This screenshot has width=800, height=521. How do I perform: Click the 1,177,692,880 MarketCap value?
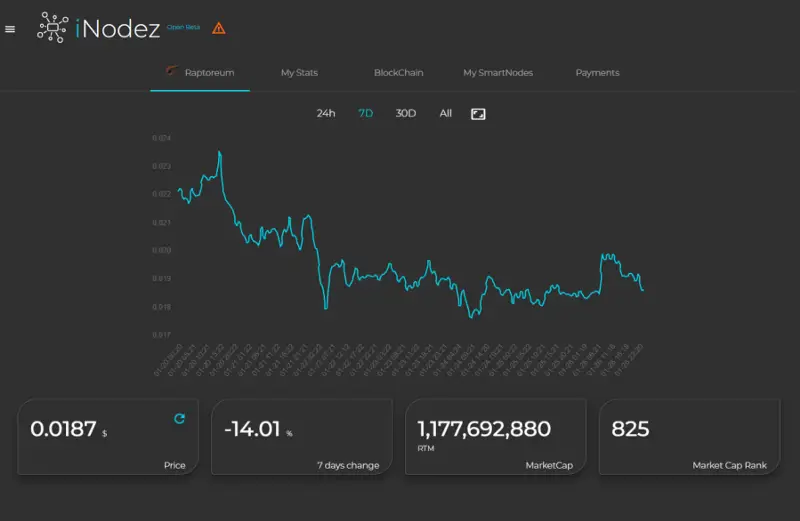[x=484, y=429]
